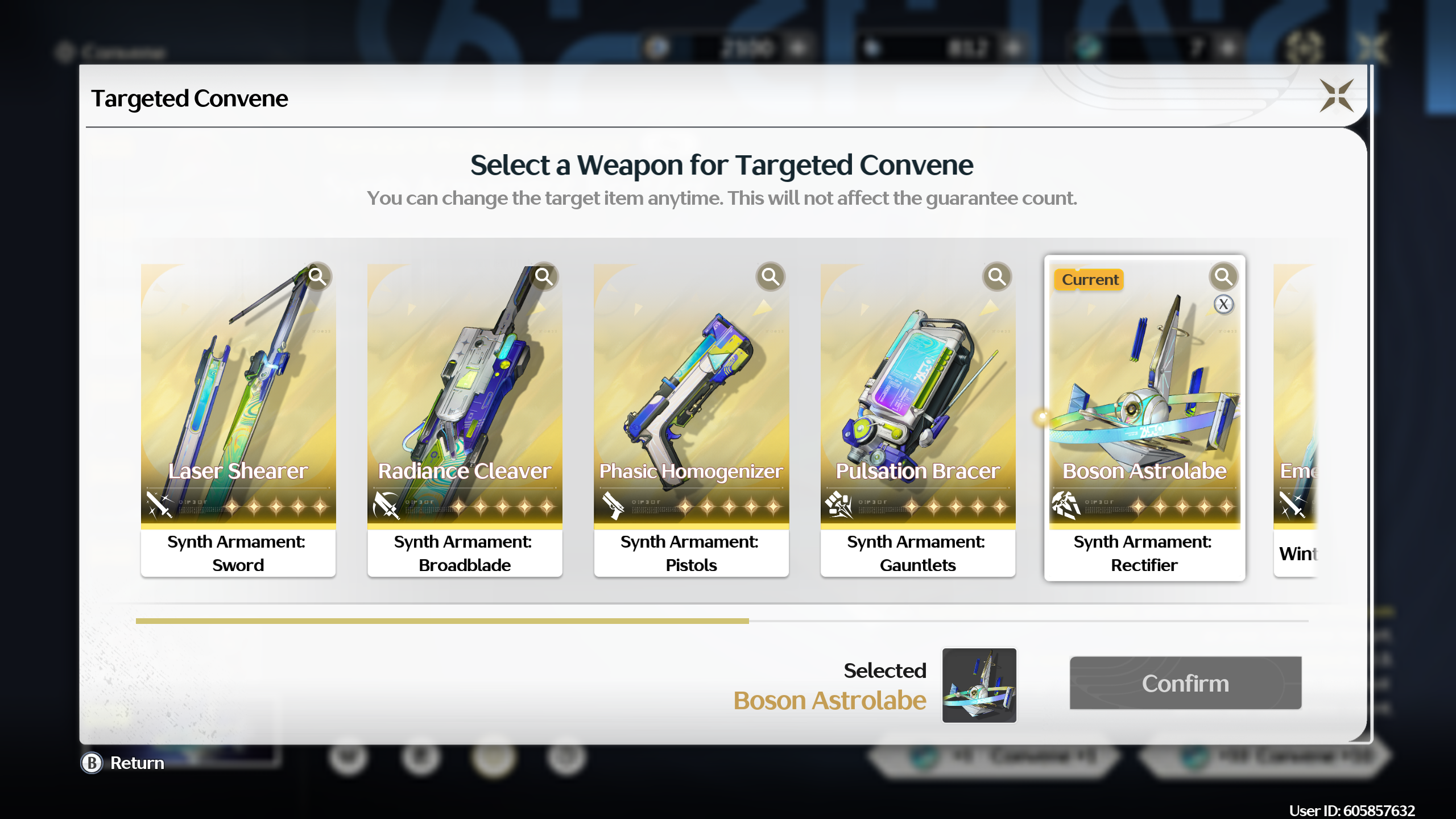Click the horizontal weapon list scrollbar
Screen dimensions: 1456x819
click(722, 621)
